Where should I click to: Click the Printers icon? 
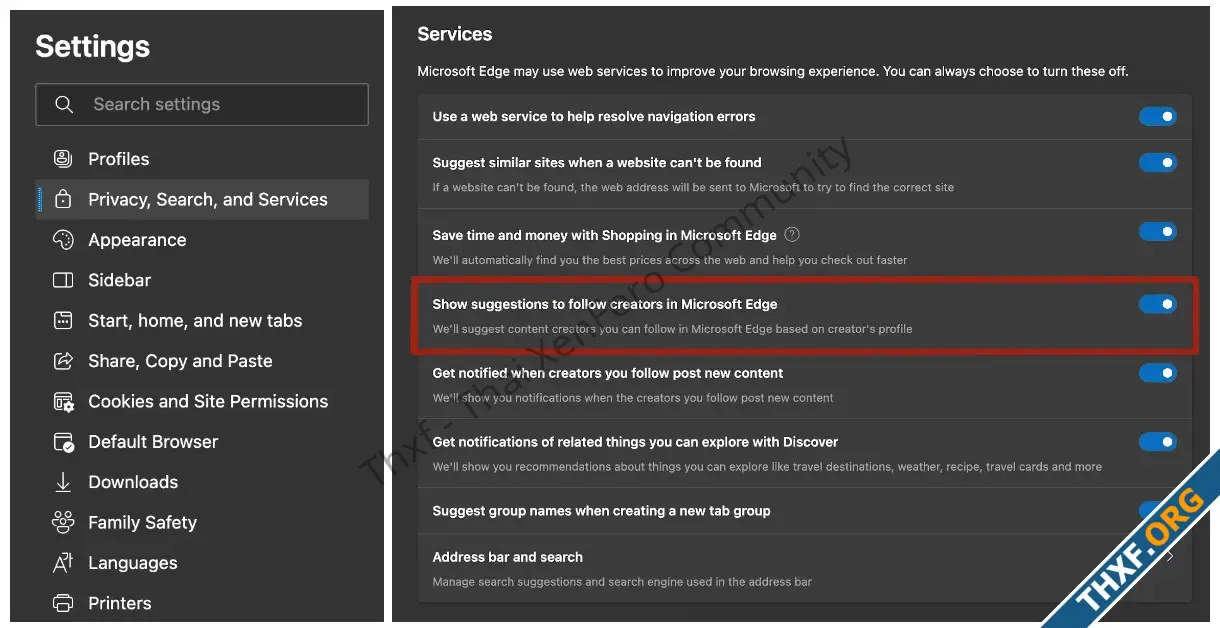(63, 603)
